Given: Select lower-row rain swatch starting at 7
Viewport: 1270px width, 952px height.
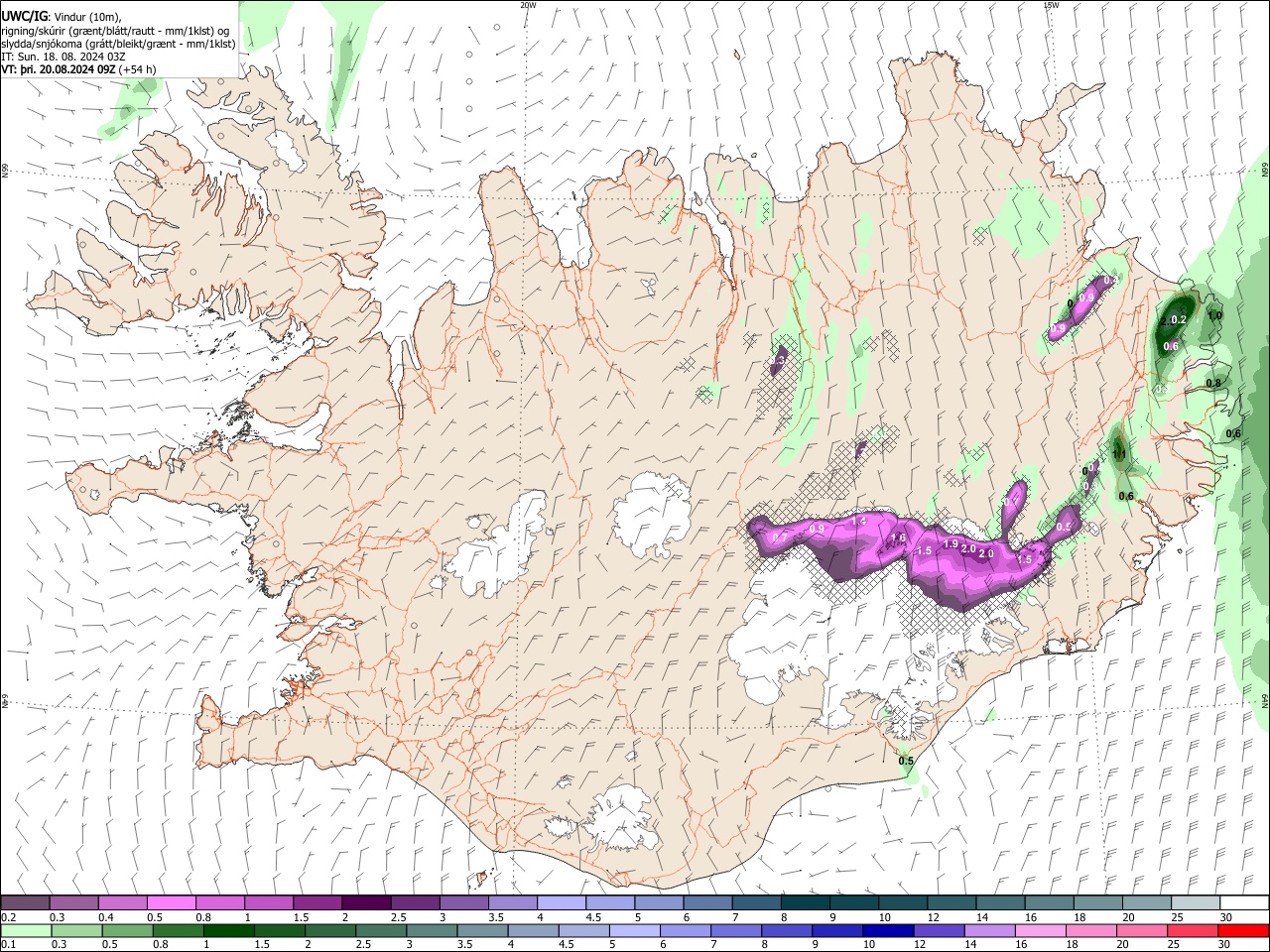Looking at the screenshot, I should click(736, 930).
